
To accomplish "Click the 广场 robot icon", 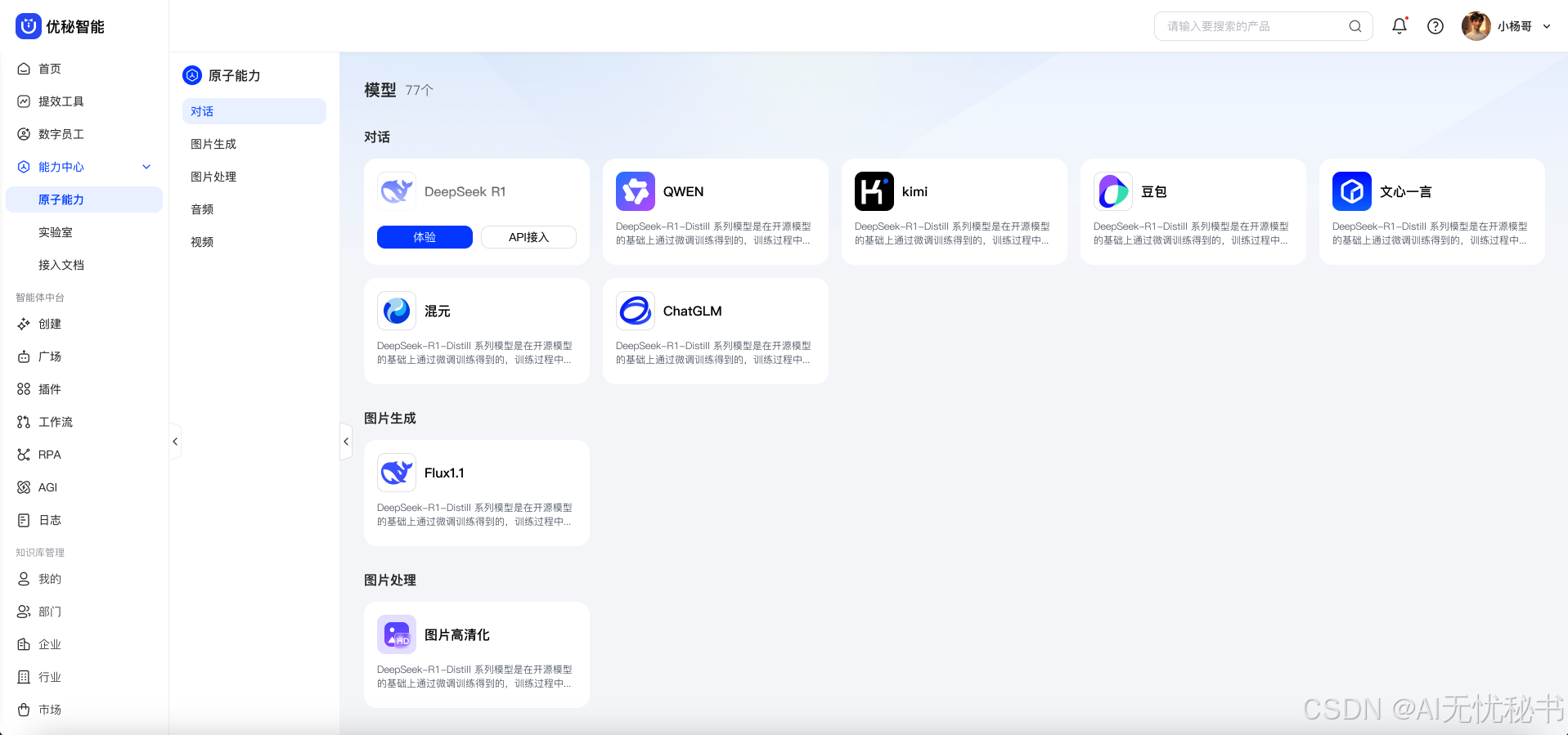I will coord(24,356).
